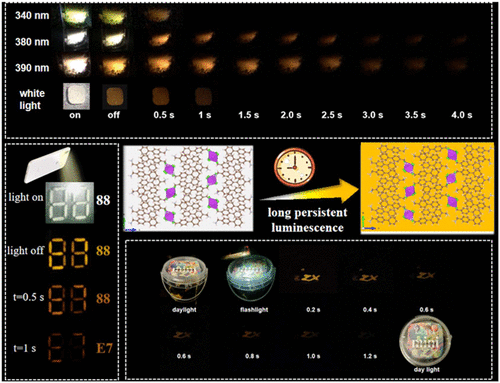Click the "on" column label

[75, 115]
